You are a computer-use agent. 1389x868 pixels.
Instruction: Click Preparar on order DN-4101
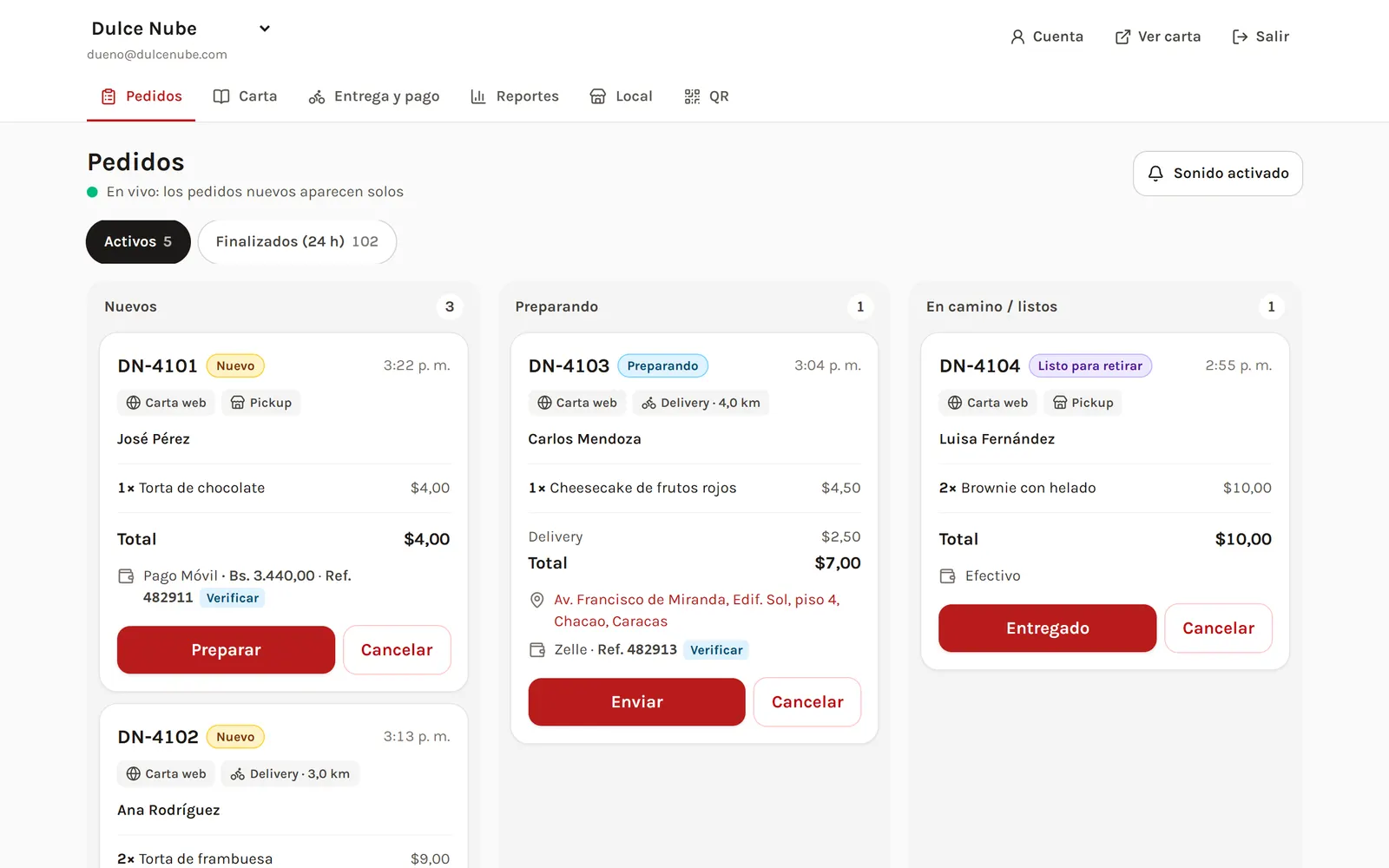click(226, 650)
